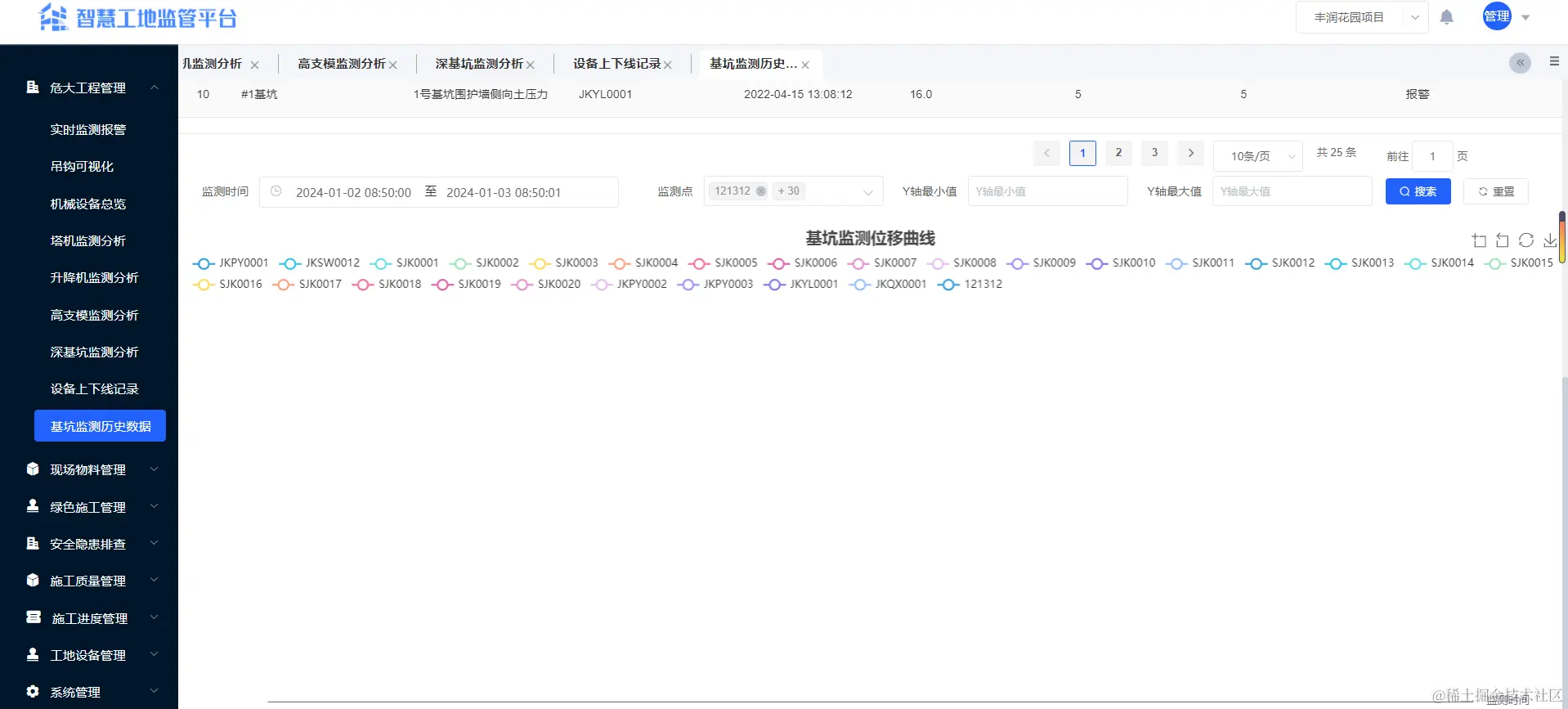This screenshot has height=709, width=1568.
Task: Toggle the SJK0005 legend series
Action: 723,263
